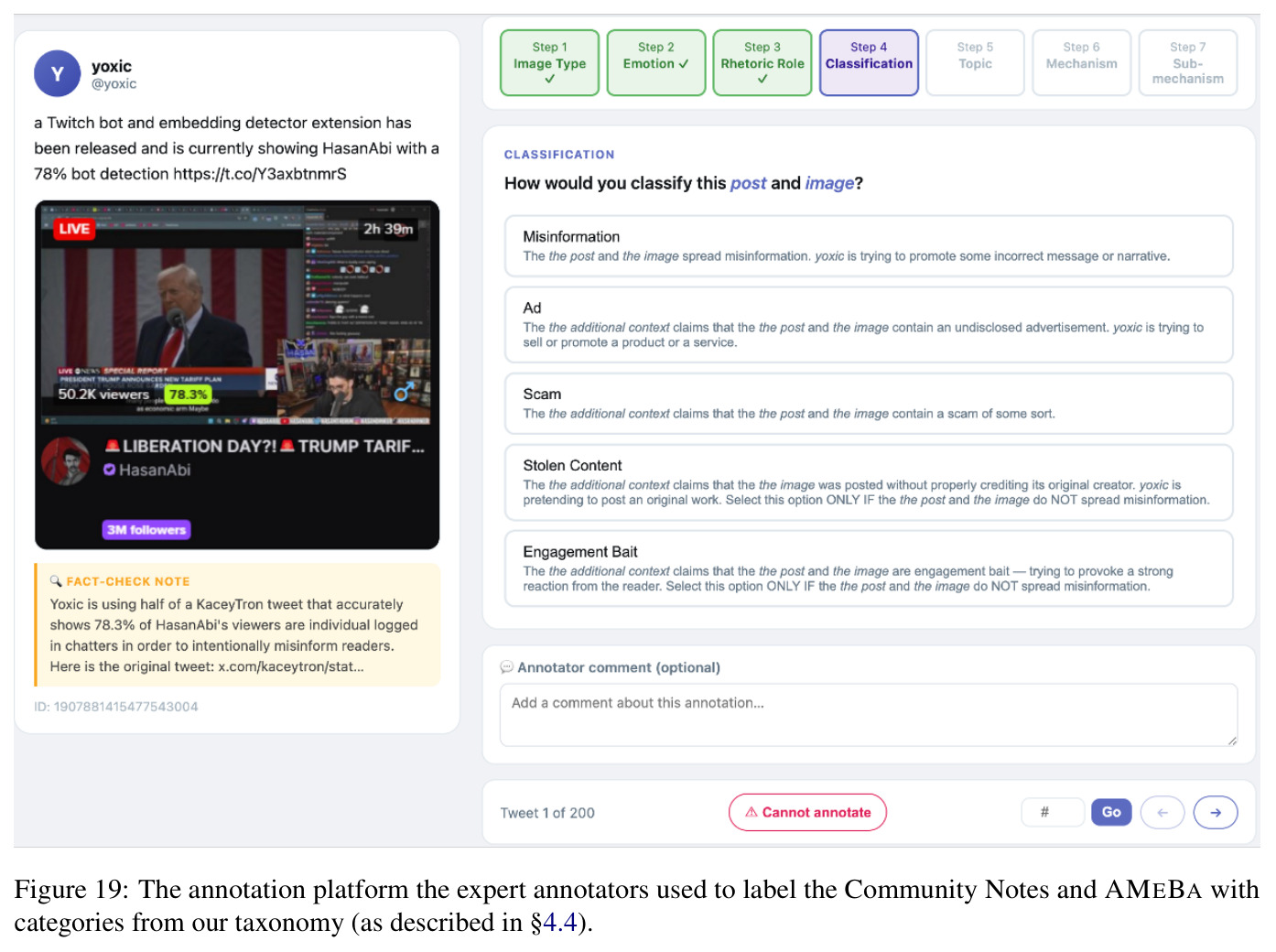1276x952 pixels.
Task: Open Step 3 Rhetoric Role tab
Action: point(762,62)
